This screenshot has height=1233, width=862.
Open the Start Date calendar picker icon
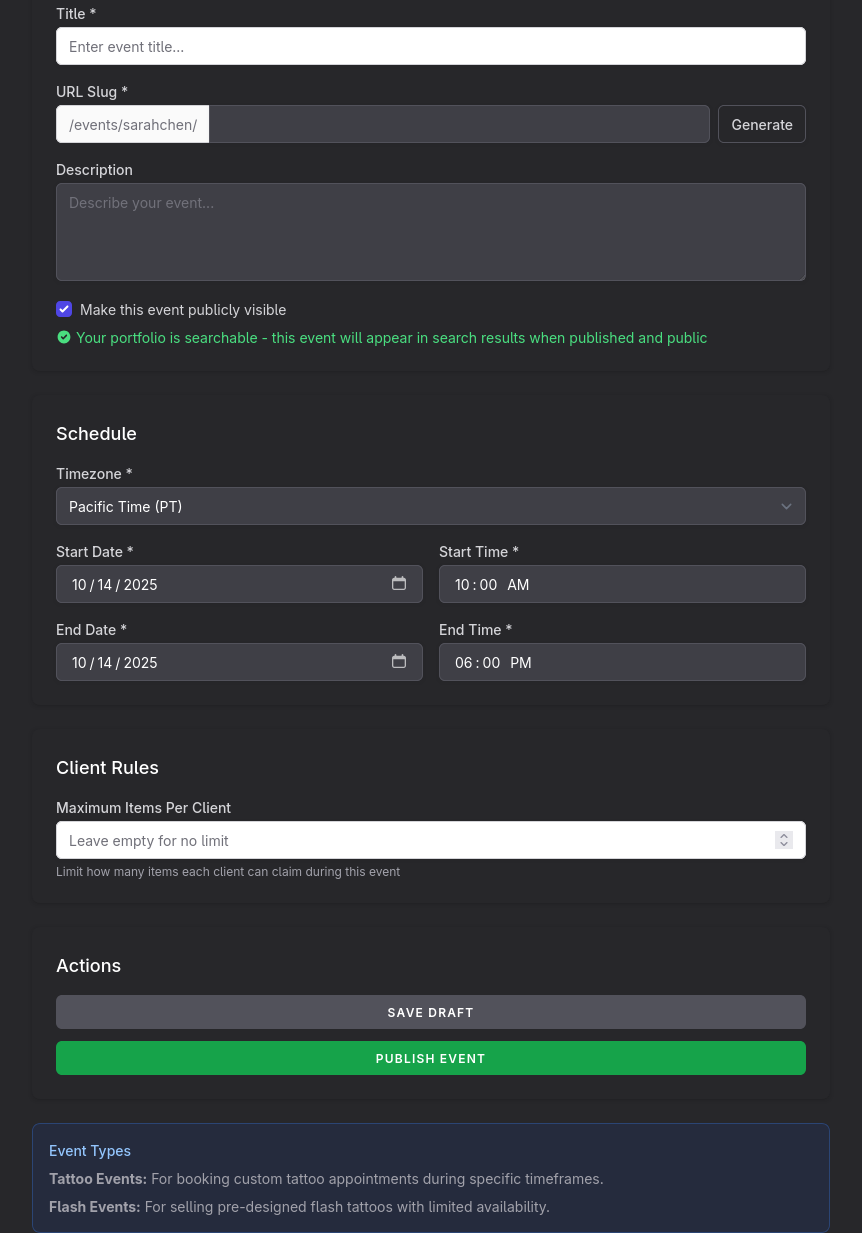399,584
